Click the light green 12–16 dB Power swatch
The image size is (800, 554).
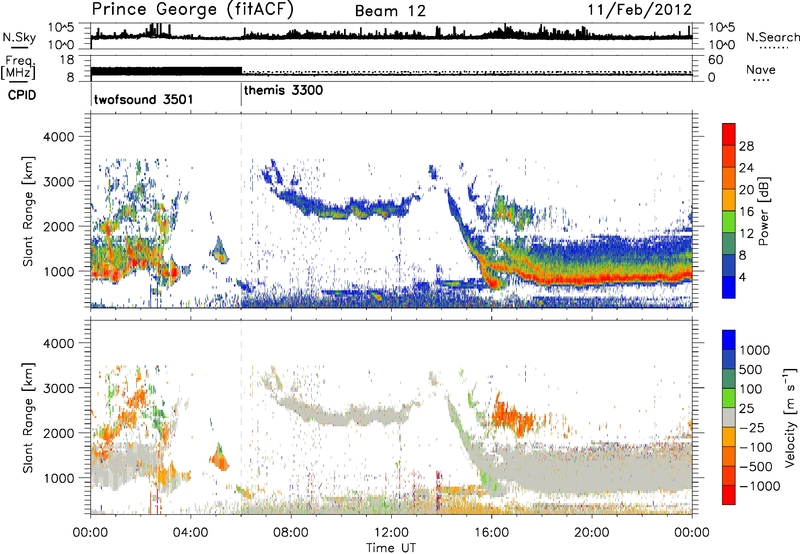point(729,222)
